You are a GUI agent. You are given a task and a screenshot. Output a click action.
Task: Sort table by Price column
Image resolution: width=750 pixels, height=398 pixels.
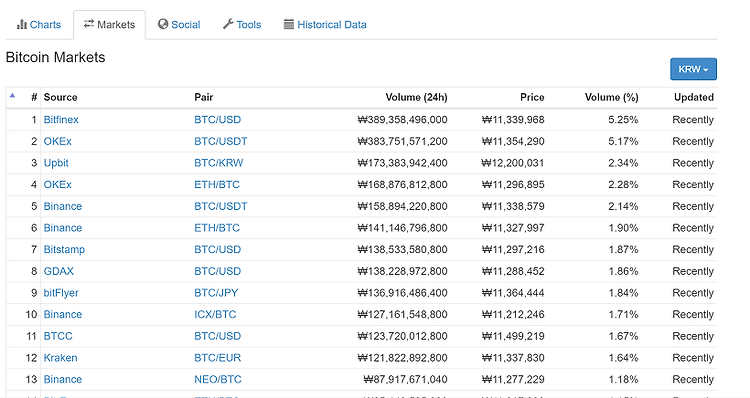[x=532, y=97]
